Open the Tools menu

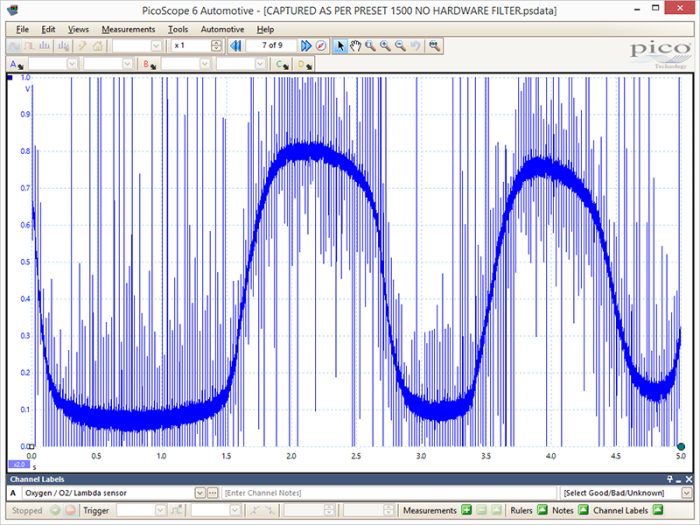[178, 29]
